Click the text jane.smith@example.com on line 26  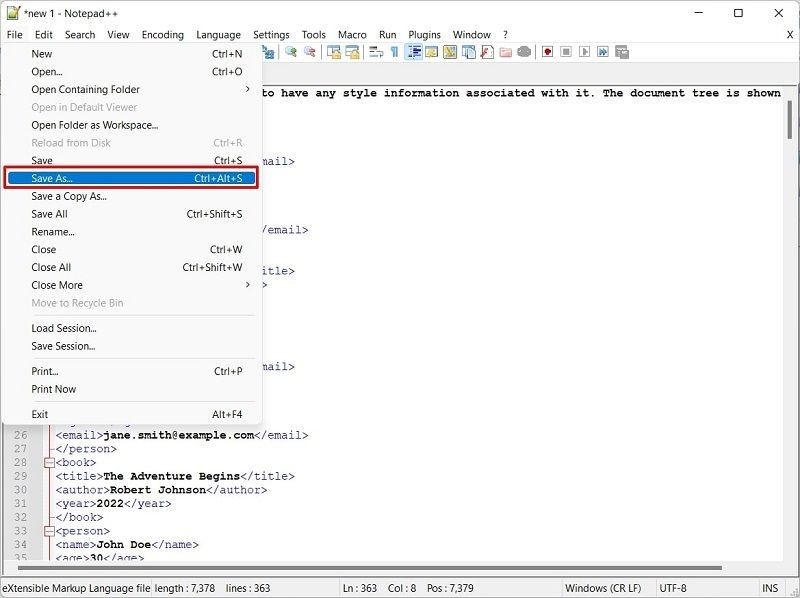coord(179,435)
